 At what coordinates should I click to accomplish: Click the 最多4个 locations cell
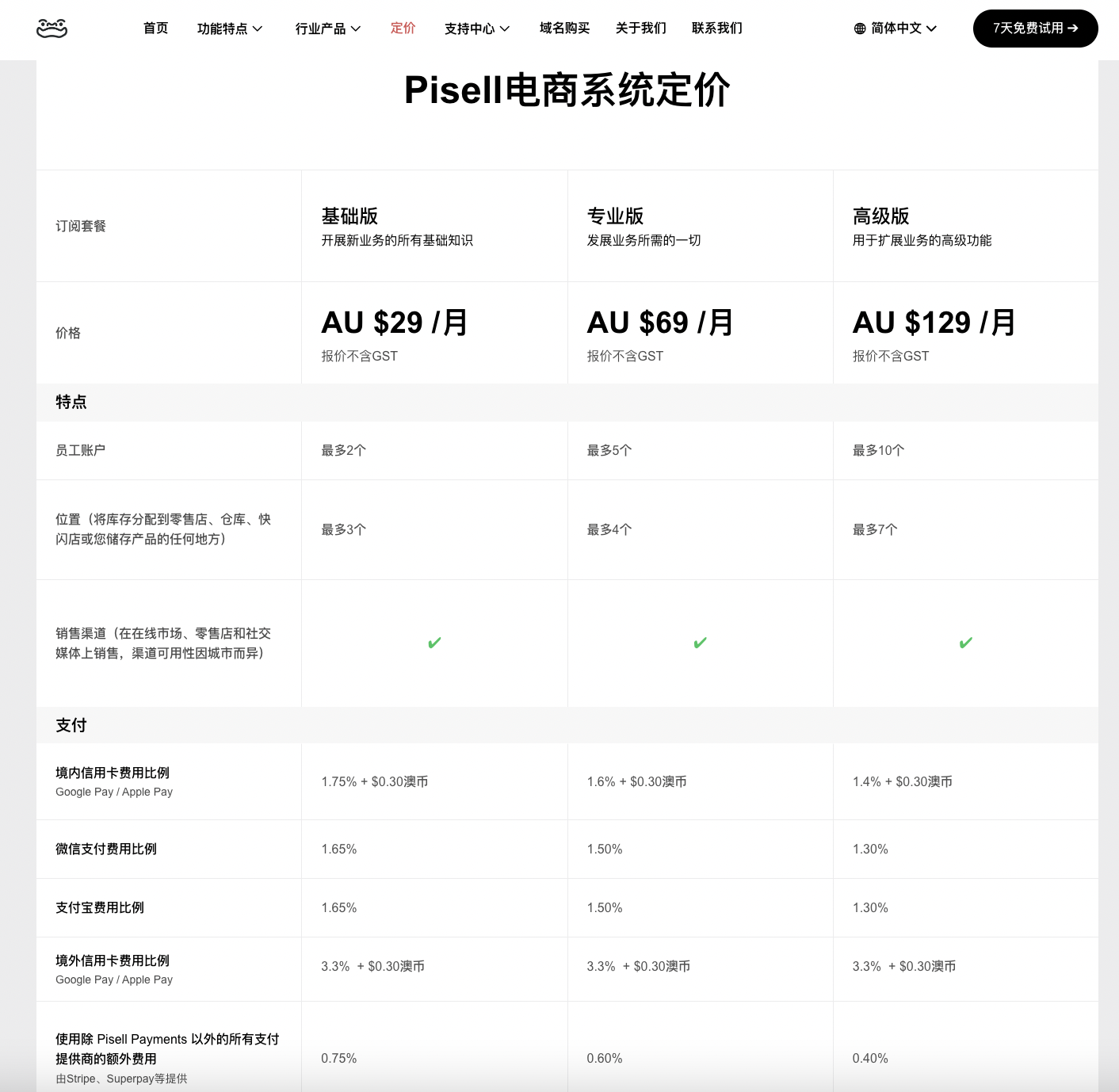(609, 529)
